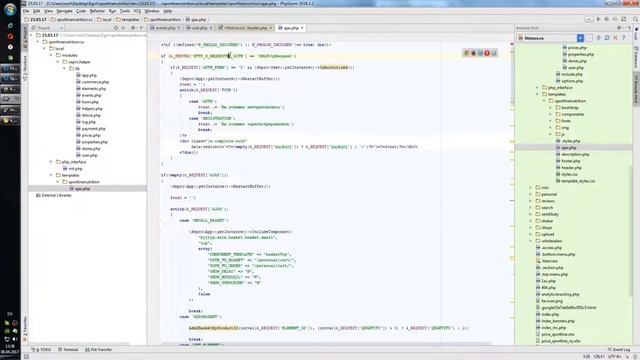Select External Libraries in Project tree
640x360 pixels.
pyautogui.click(x=53, y=195)
